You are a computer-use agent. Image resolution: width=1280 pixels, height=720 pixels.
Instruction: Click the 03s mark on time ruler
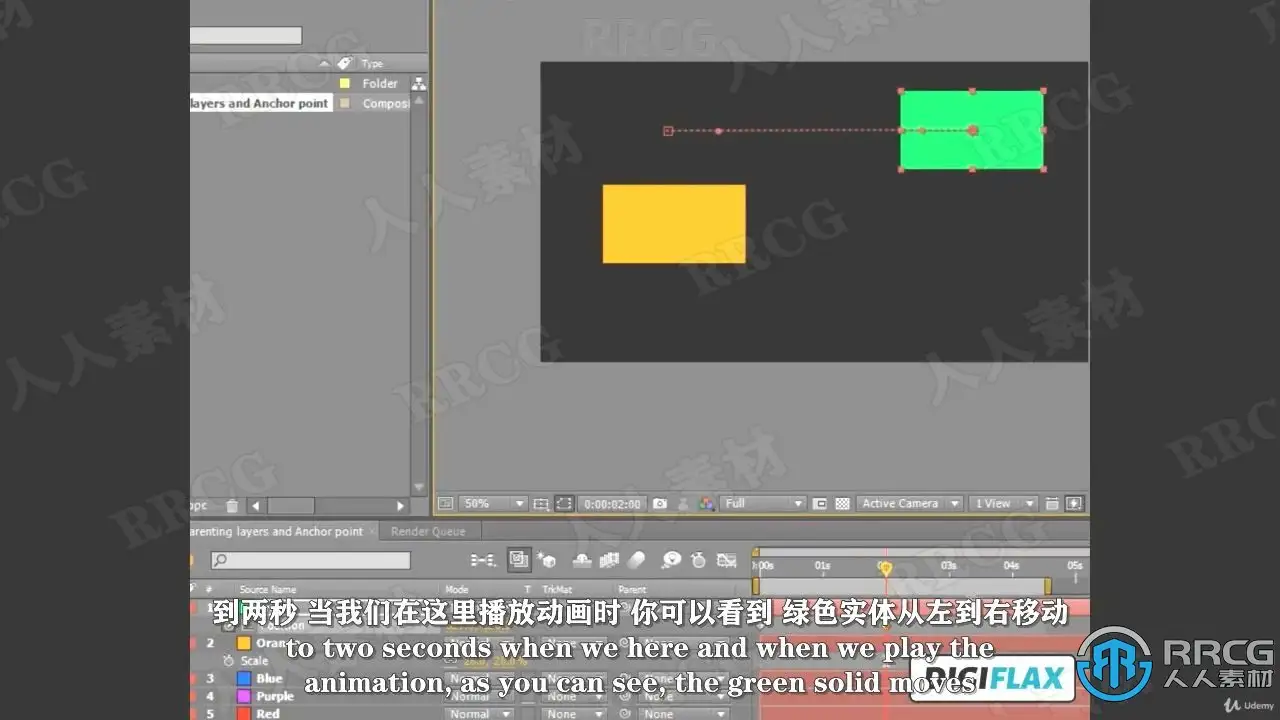point(949,566)
